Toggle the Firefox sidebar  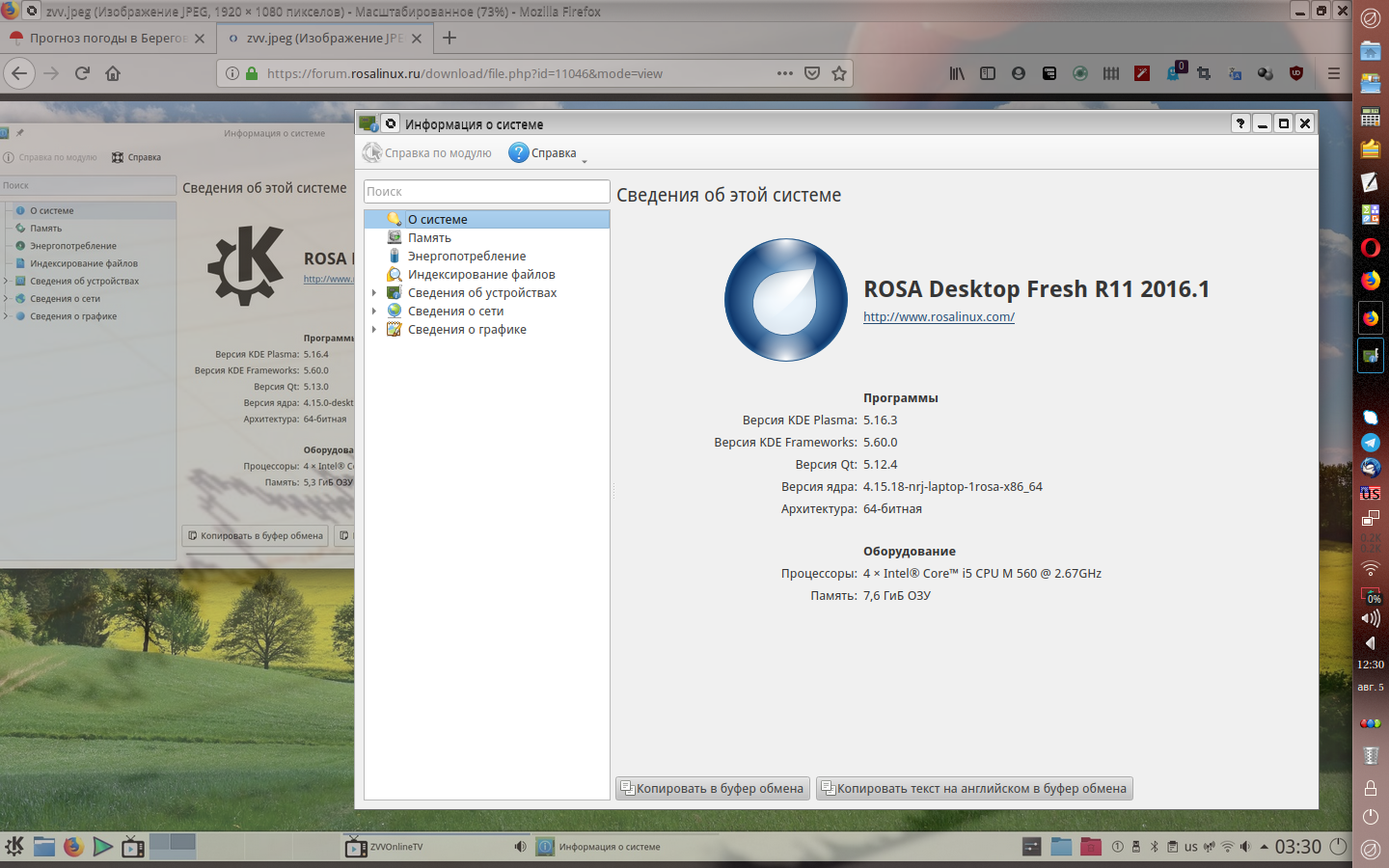pyautogui.click(x=988, y=73)
